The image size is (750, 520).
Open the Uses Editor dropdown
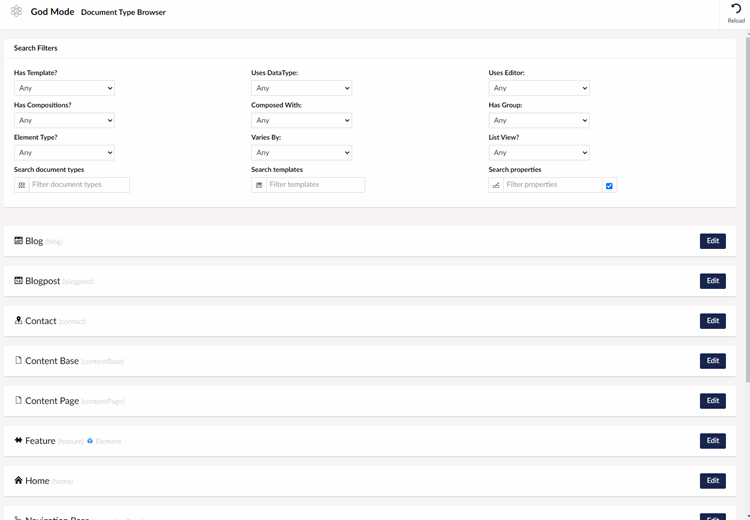point(539,88)
